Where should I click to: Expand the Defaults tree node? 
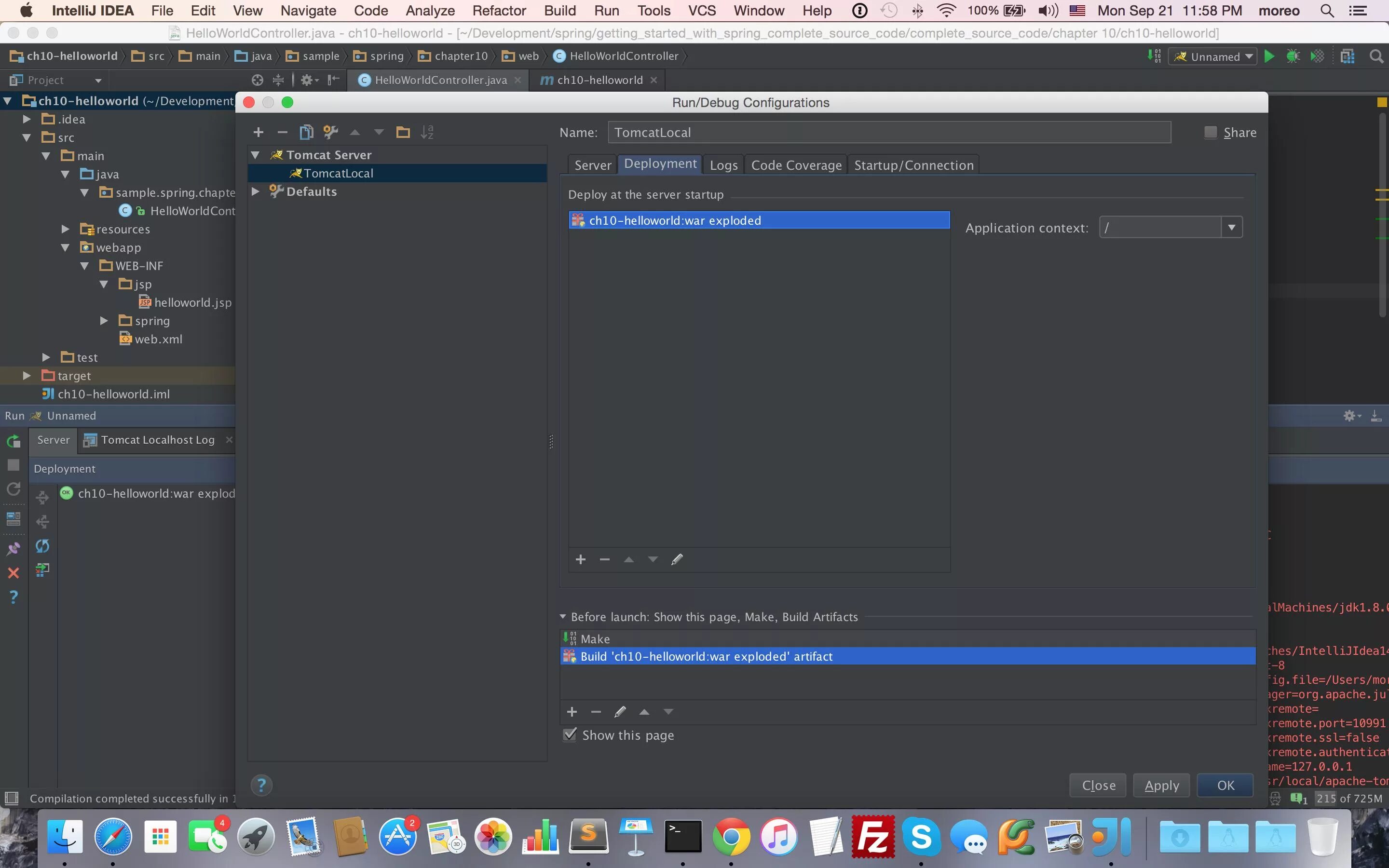(x=256, y=192)
